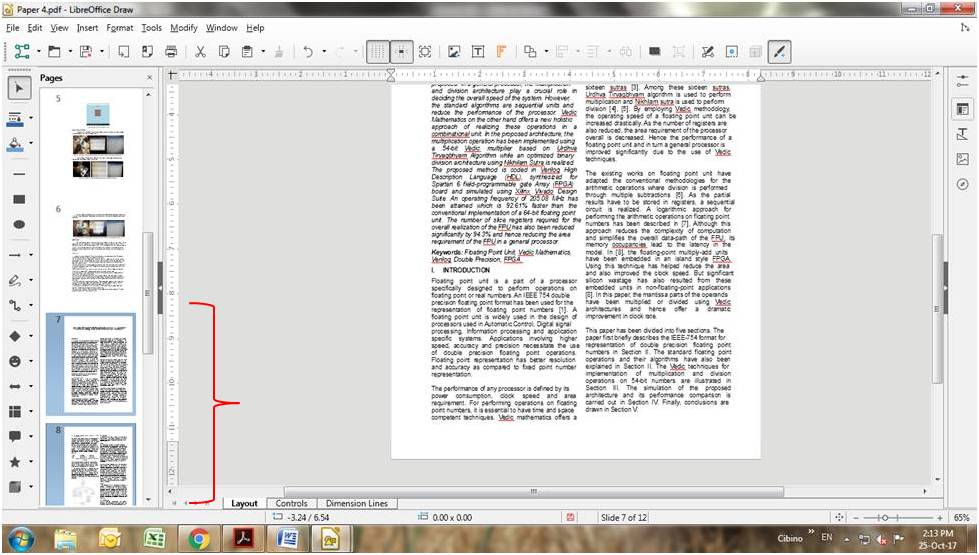Click the Arrange objects icon
The width and height of the screenshot is (979, 555).
pyautogui.click(x=531, y=52)
